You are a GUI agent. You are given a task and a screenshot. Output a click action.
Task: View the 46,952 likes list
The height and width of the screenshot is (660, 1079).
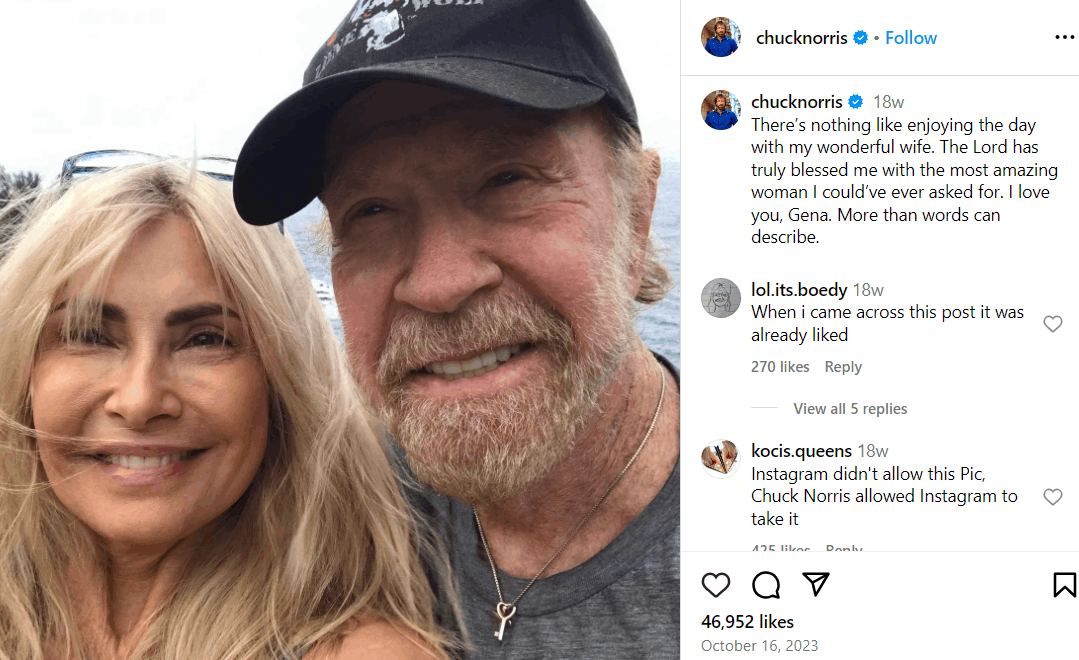tap(747, 622)
